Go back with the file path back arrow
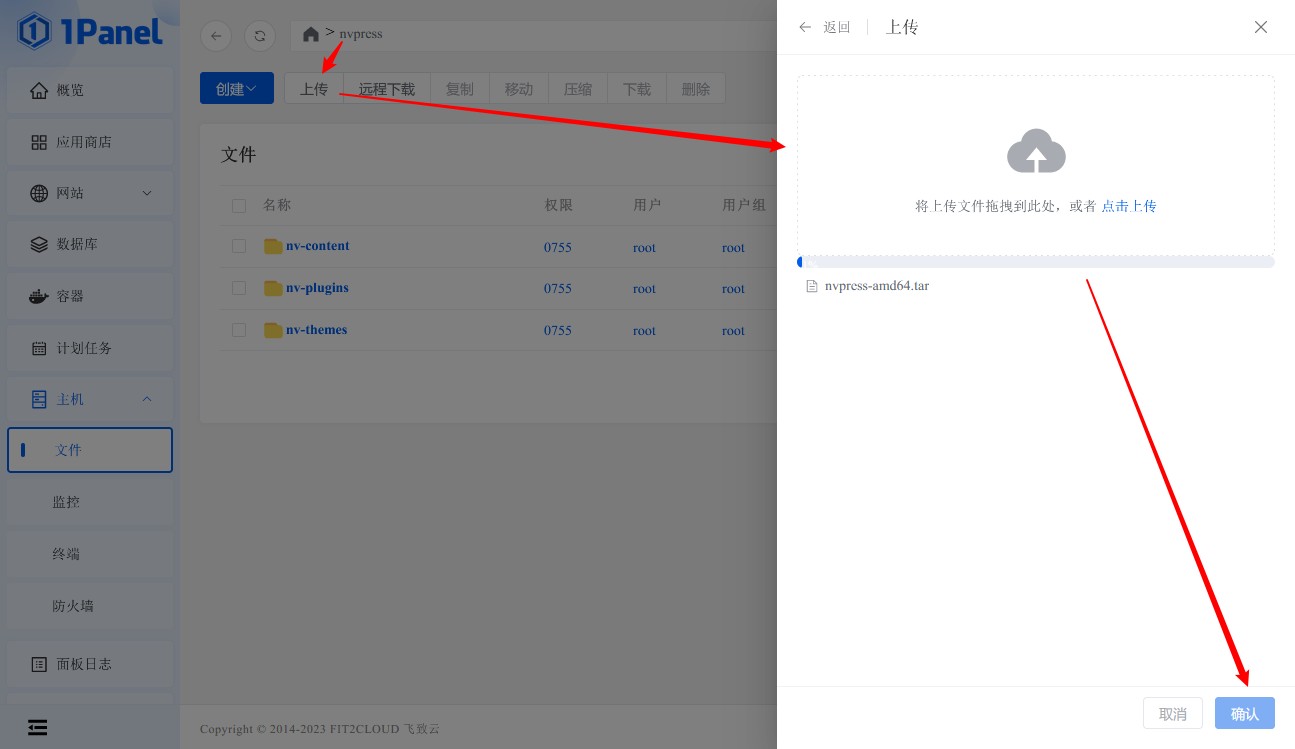1295x749 pixels. (x=216, y=35)
